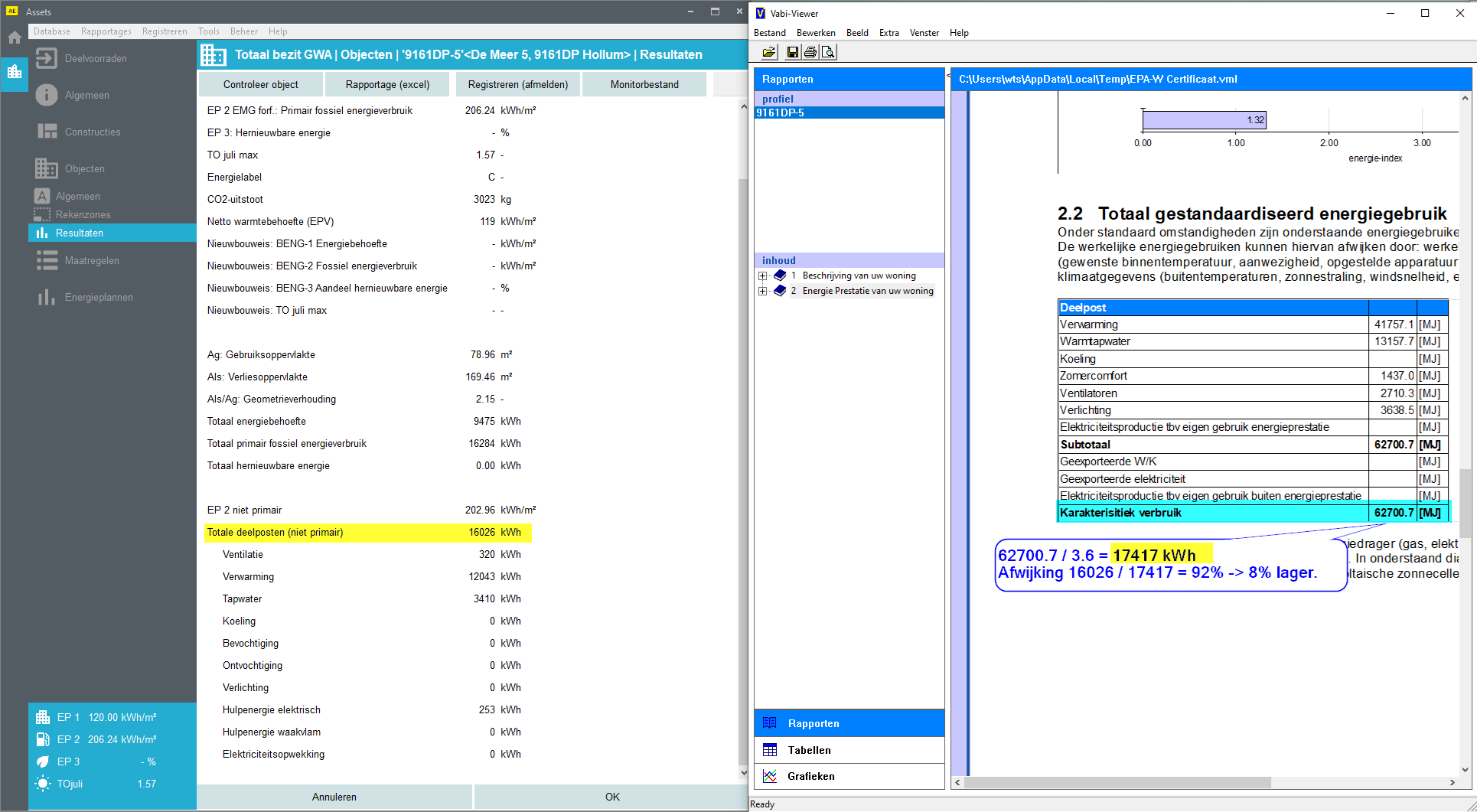1477x812 pixels.
Task: Open Beeld menu in Vabi-Viewer
Action: point(857,33)
